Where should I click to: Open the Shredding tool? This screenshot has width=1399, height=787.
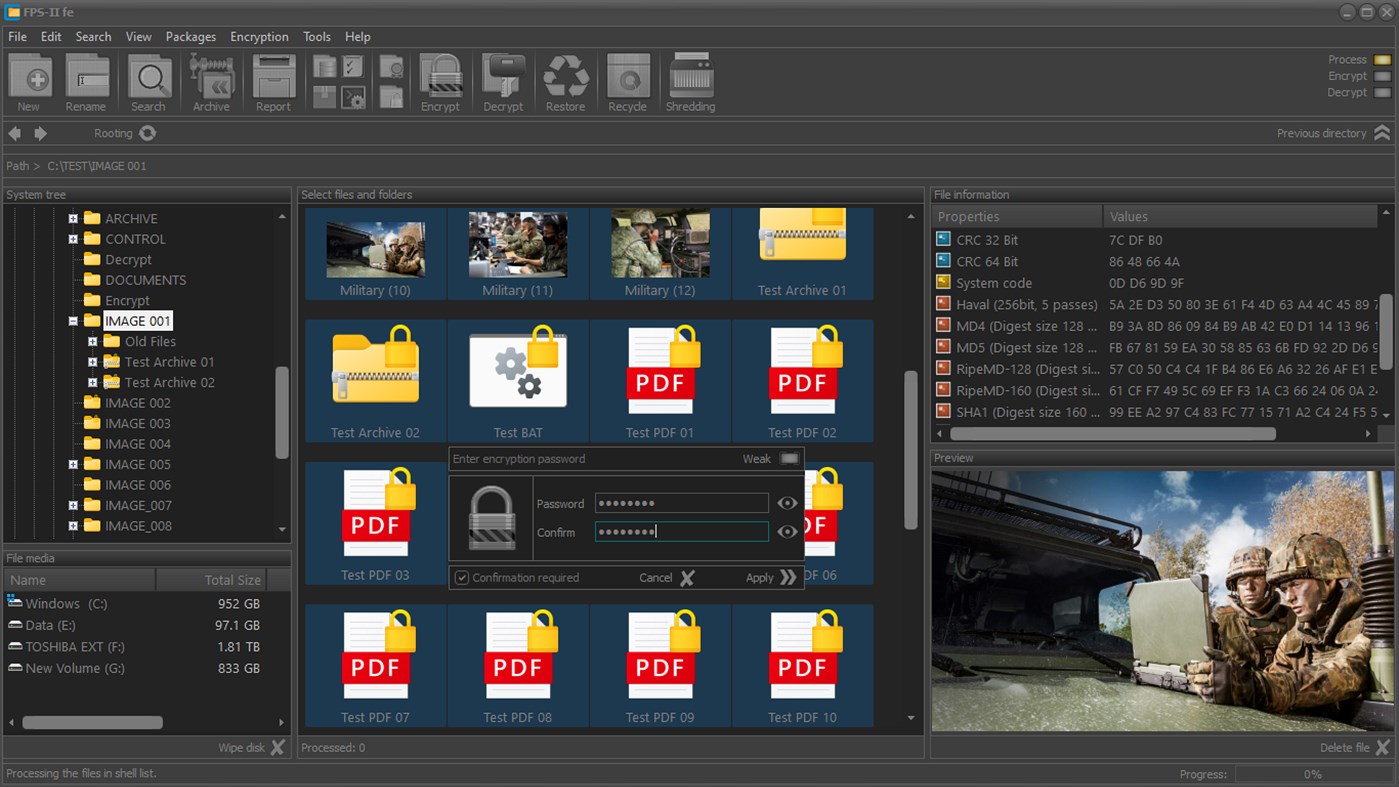pos(689,80)
